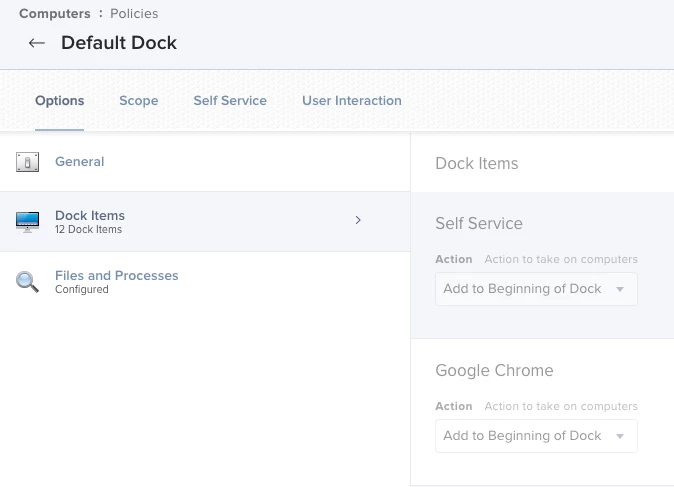Click the General light switch icon
This screenshot has height=487, width=674.
[x=27, y=162]
